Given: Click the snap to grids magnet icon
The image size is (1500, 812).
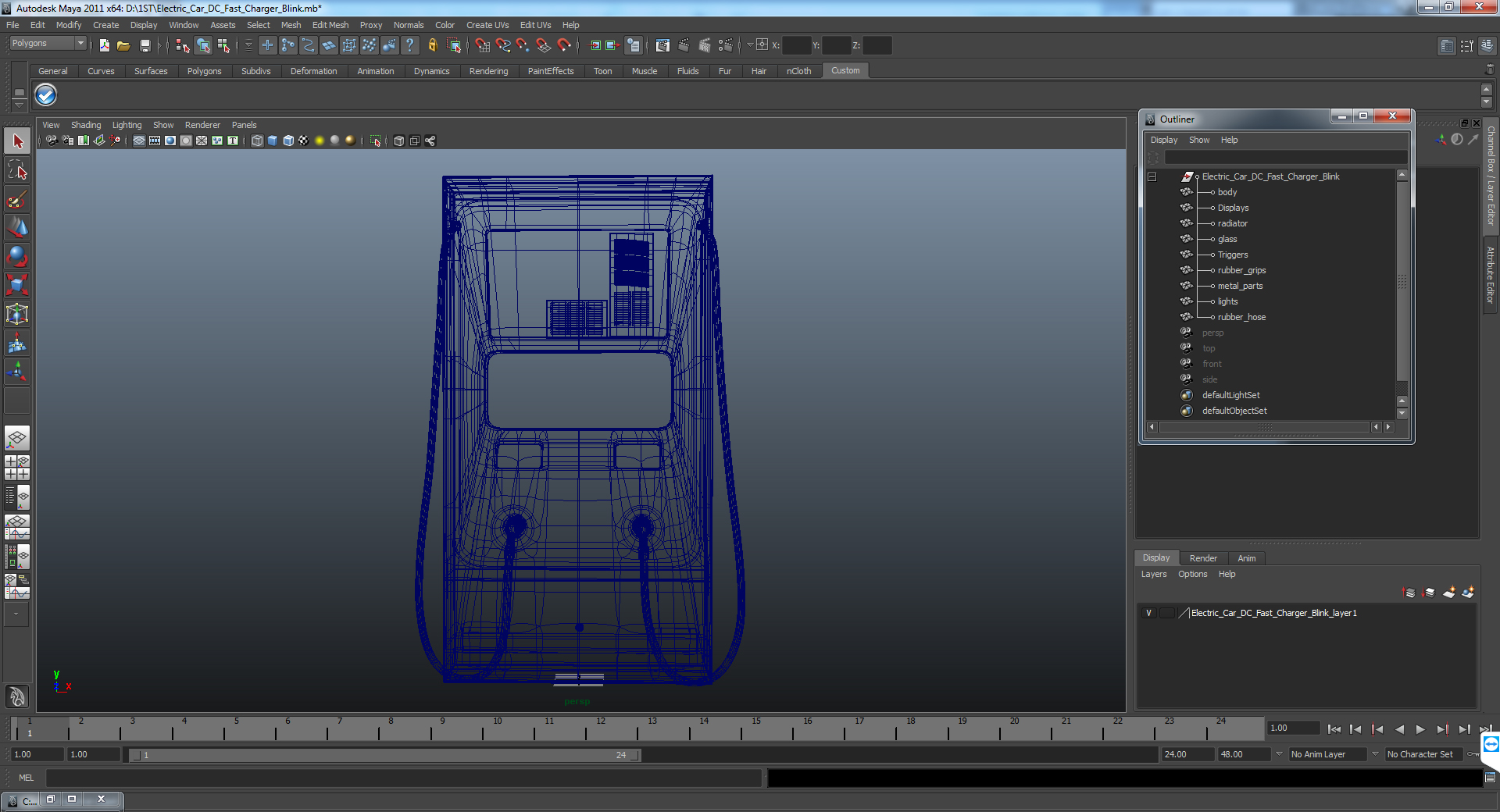Looking at the screenshot, I should click(482, 45).
